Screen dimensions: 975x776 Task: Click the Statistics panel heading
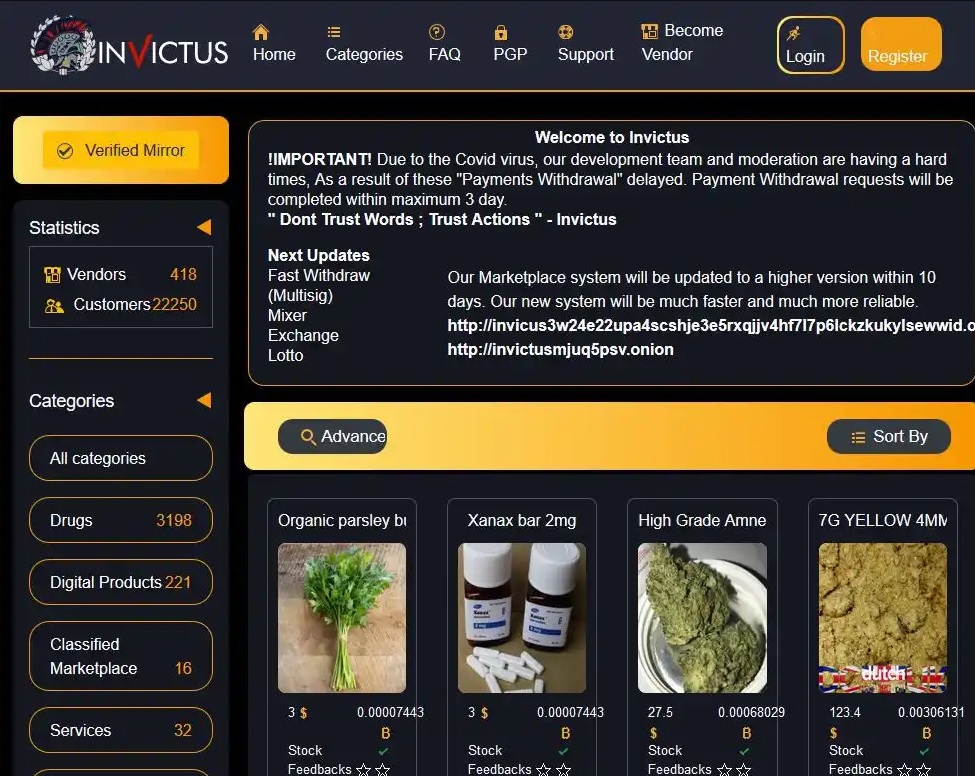(64, 228)
